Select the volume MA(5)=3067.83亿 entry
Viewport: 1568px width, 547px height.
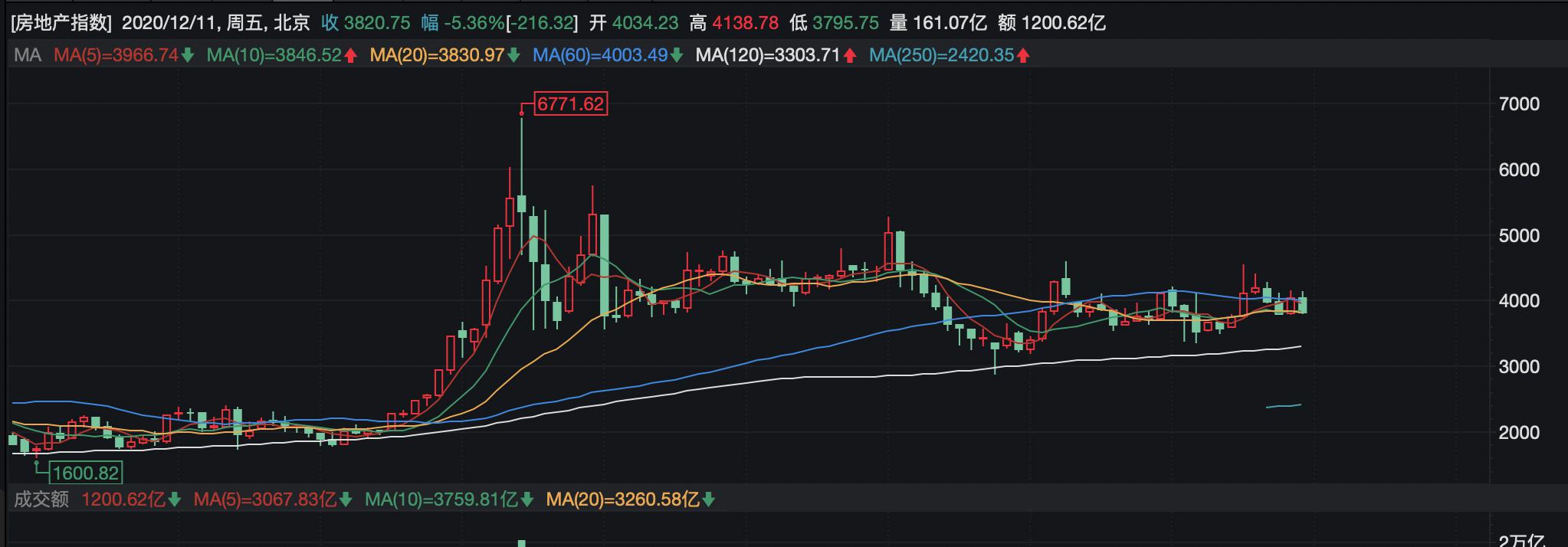pos(265,500)
